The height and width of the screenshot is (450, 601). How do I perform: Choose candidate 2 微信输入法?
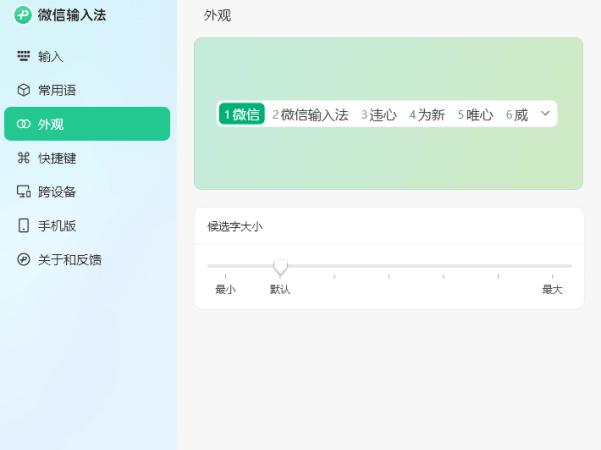(x=310, y=114)
